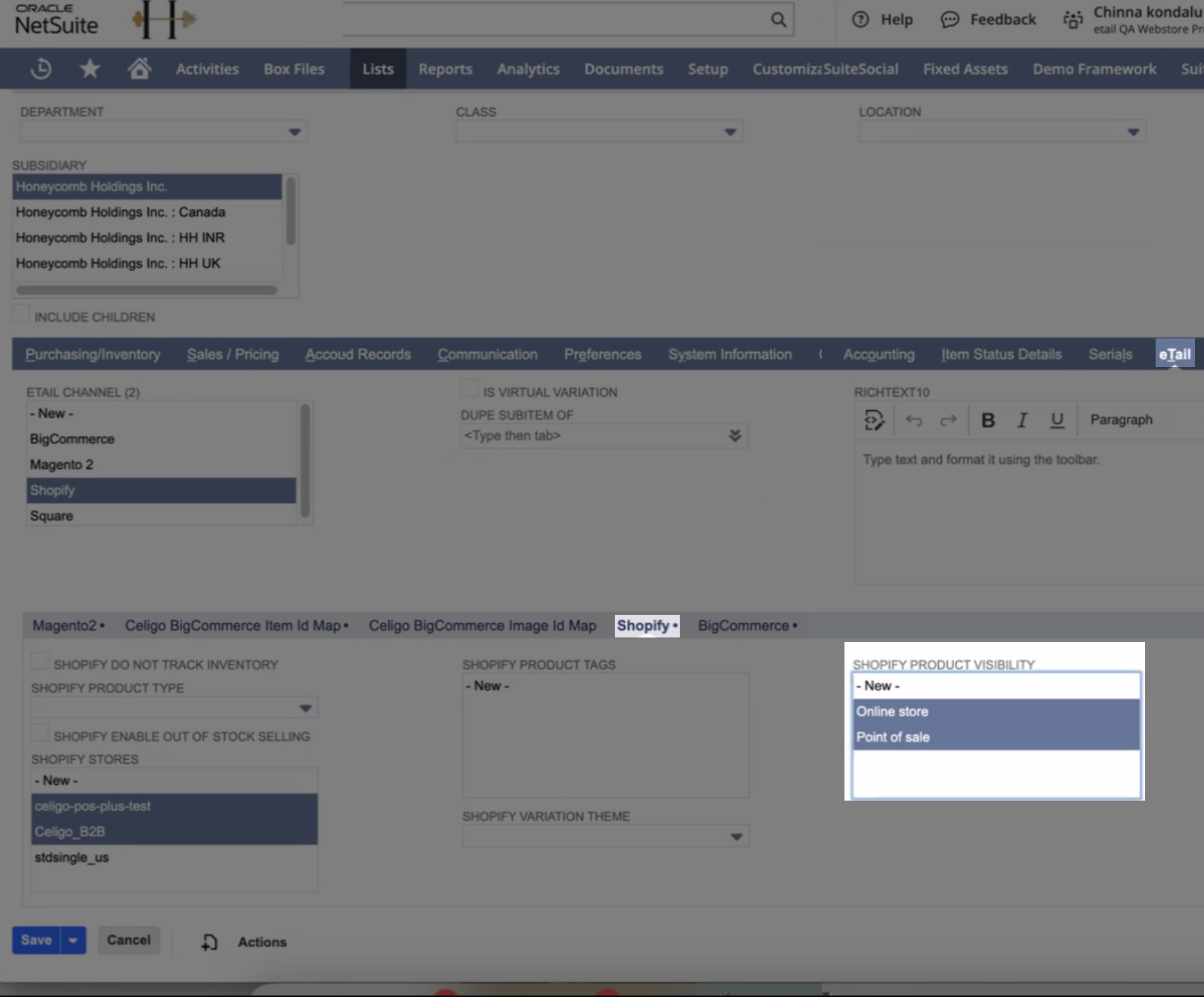Image resolution: width=1204 pixels, height=997 pixels.
Task: Click the Save button
Action: [x=36, y=940]
